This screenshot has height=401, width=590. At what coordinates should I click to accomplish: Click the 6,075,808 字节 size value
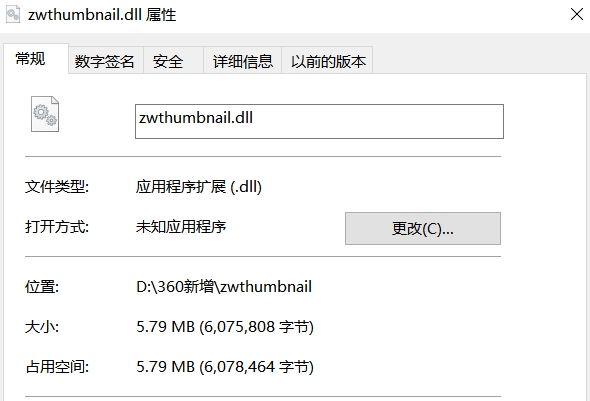point(256,327)
